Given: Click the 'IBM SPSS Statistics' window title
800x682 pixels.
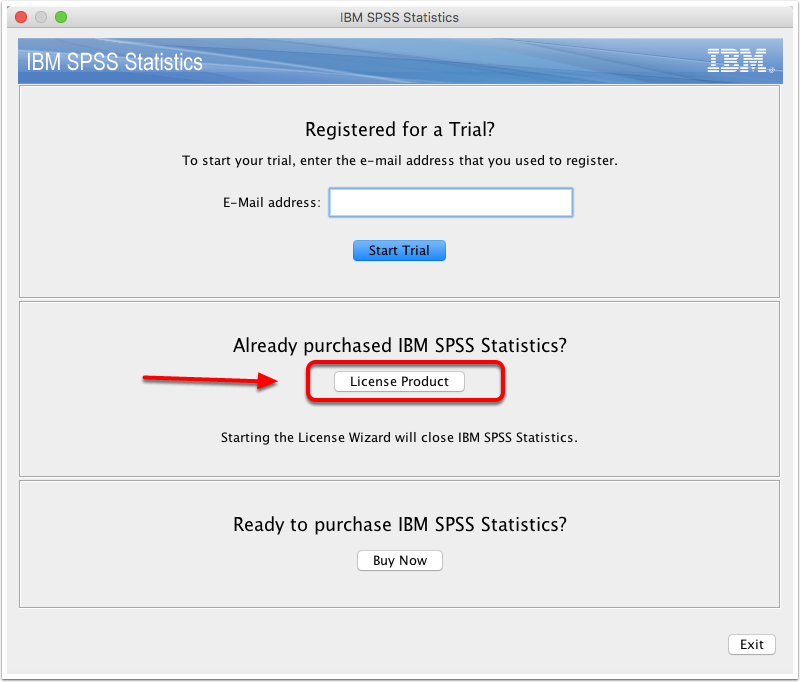Looking at the screenshot, I should (x=399, y=17).
